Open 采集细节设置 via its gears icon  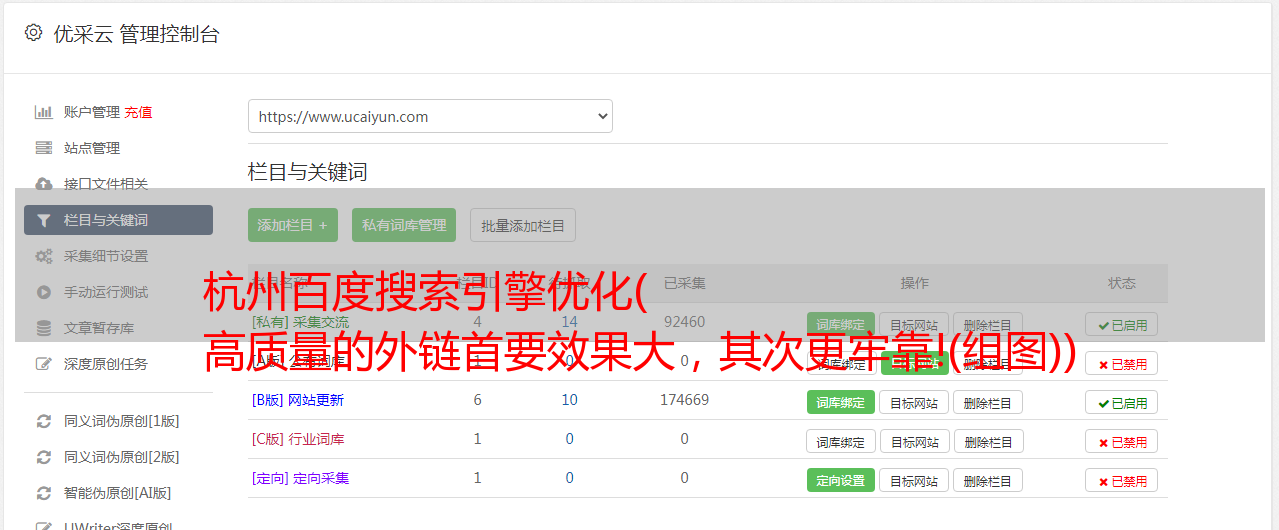point(44,256)
